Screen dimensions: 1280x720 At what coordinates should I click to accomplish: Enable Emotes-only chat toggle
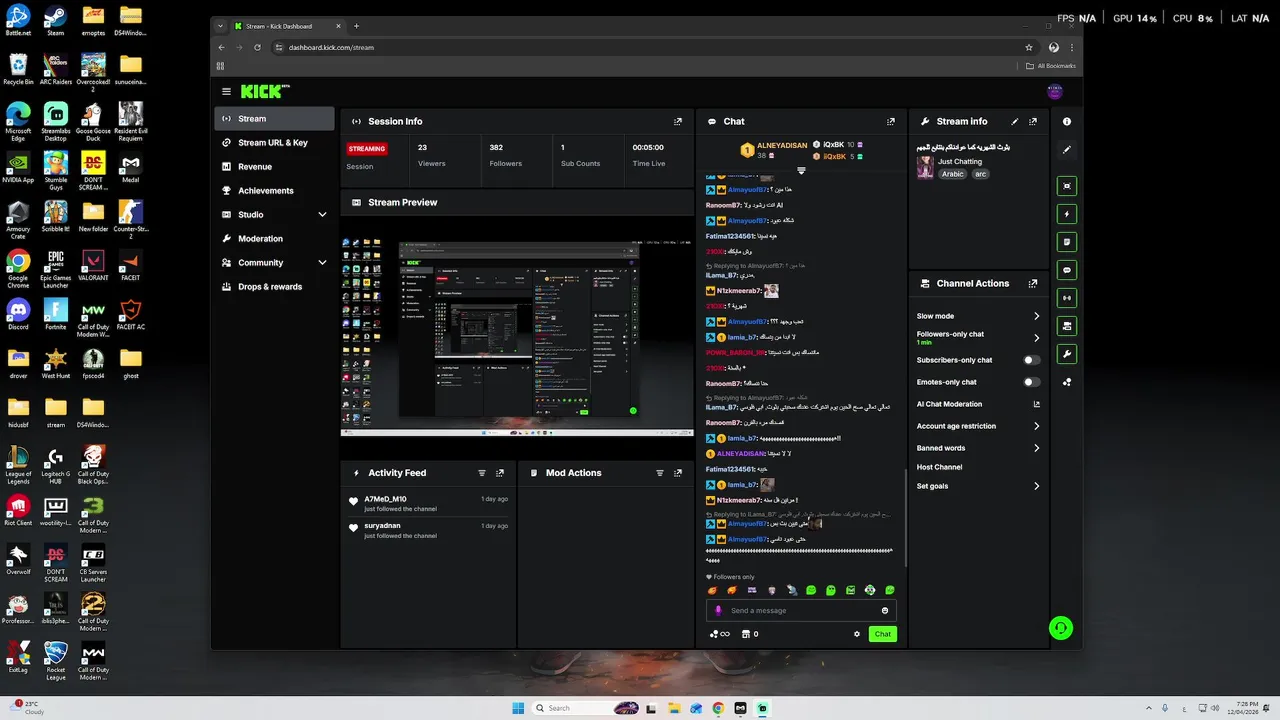click(x=1031, y=382)
